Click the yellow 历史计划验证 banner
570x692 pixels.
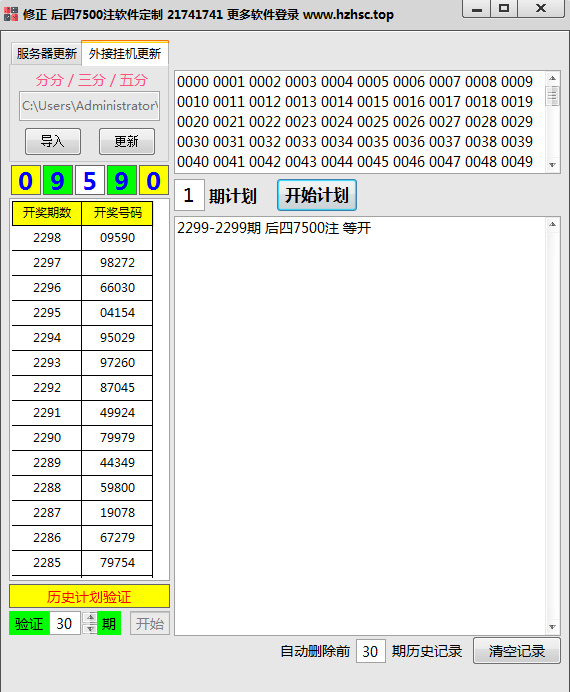click(90, 597)
